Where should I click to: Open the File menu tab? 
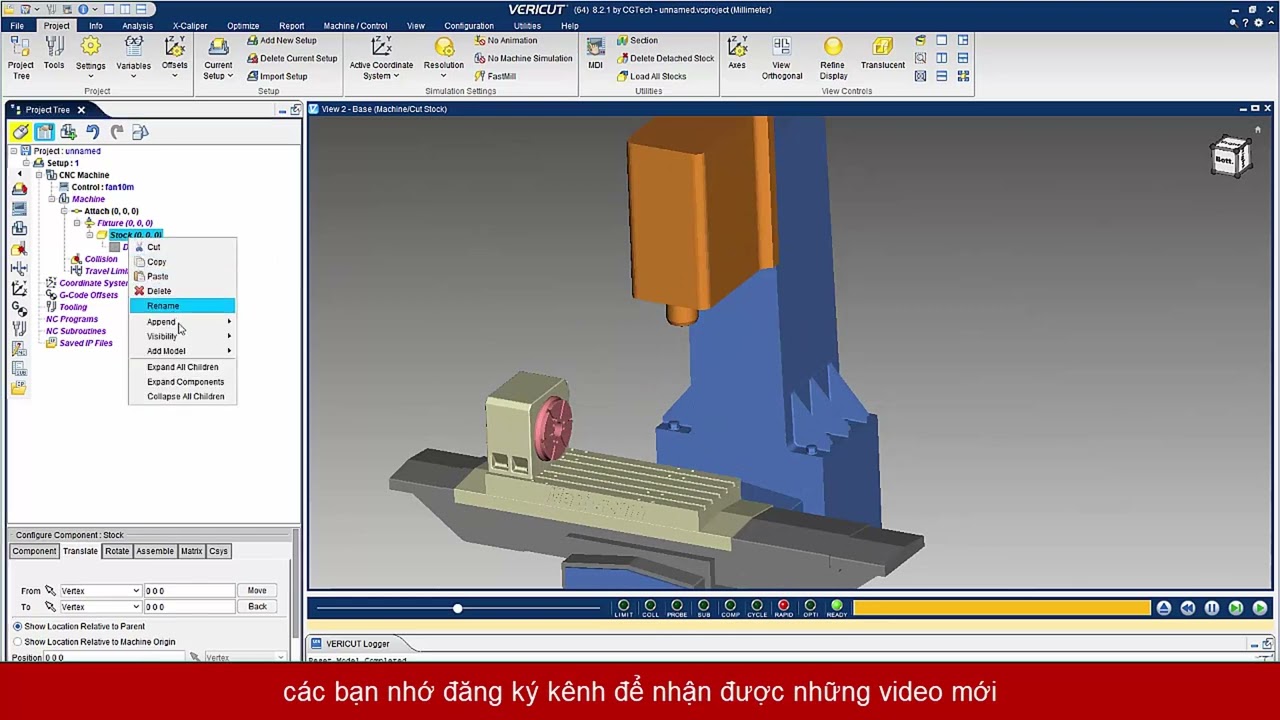(x=17, y=26)
